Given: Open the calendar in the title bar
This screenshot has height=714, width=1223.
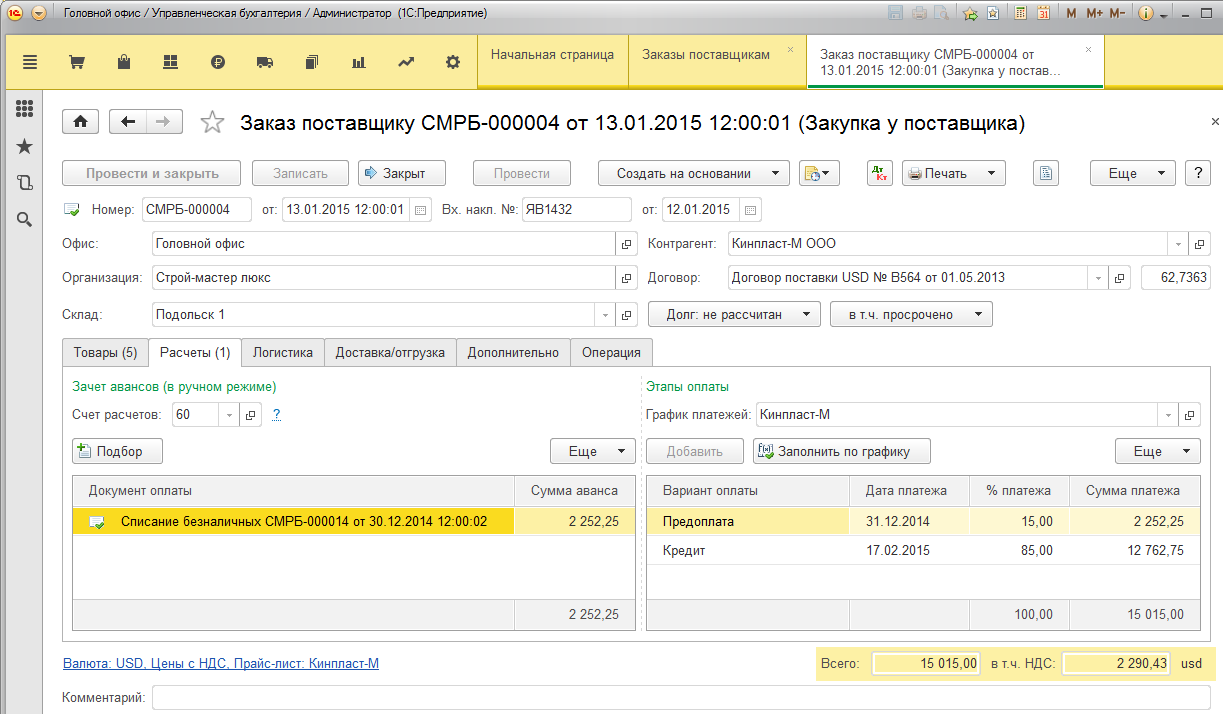Looking at the screenshot, I should [1043, 14].
